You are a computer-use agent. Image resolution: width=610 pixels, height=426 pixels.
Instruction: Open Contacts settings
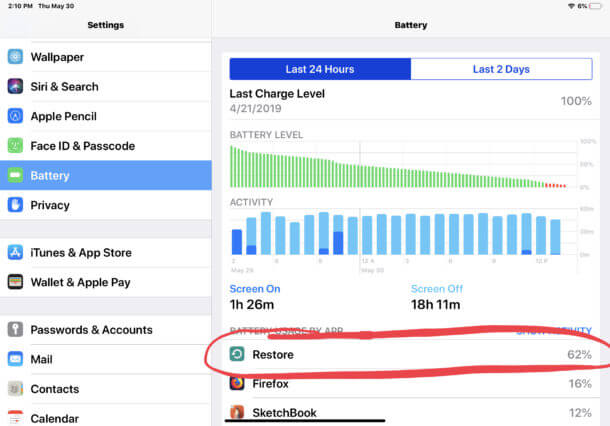(106, 389)
